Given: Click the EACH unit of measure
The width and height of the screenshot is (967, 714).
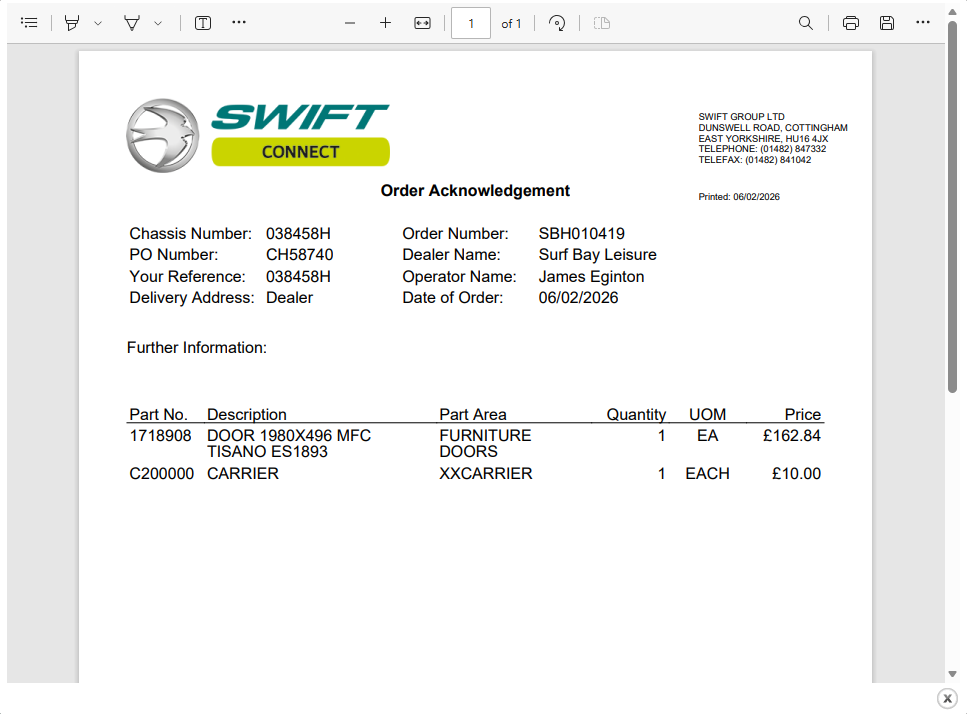Looking at the screenshot, I should point(707,474).
